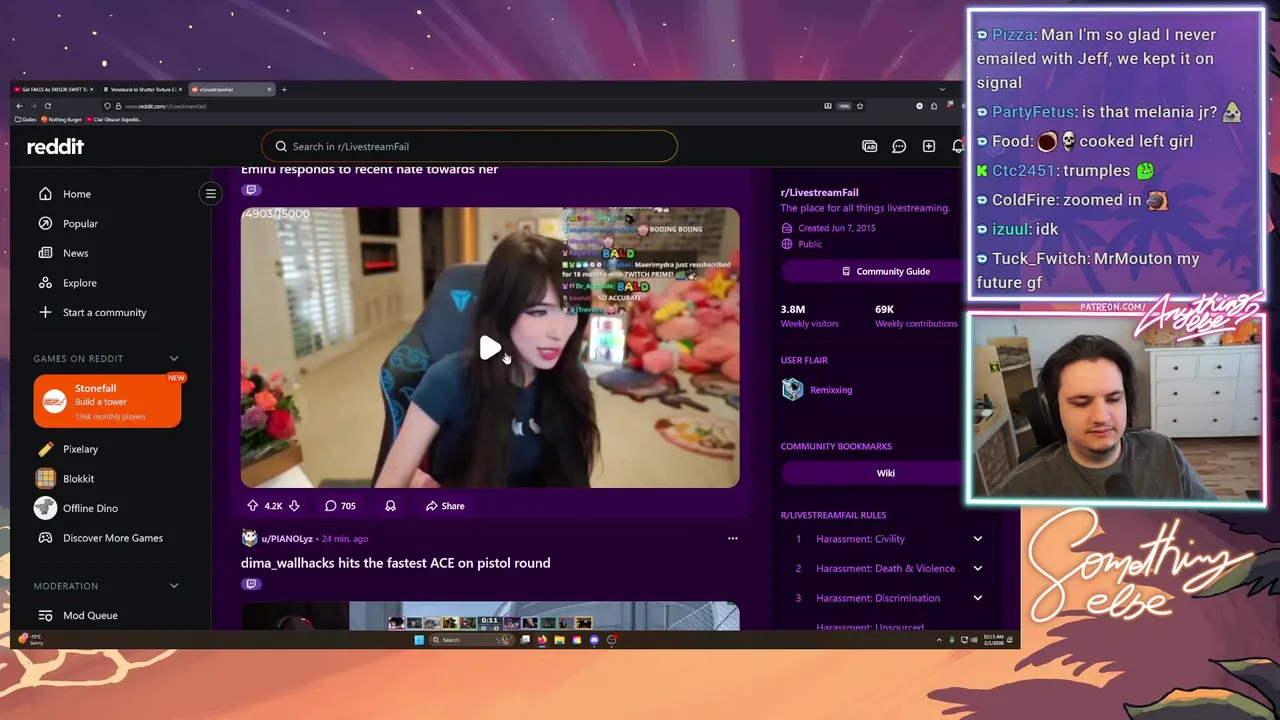Collapse the sidebar with the hamburger button
Viewport: 1280px width, 720px height.
pos(210,193)
